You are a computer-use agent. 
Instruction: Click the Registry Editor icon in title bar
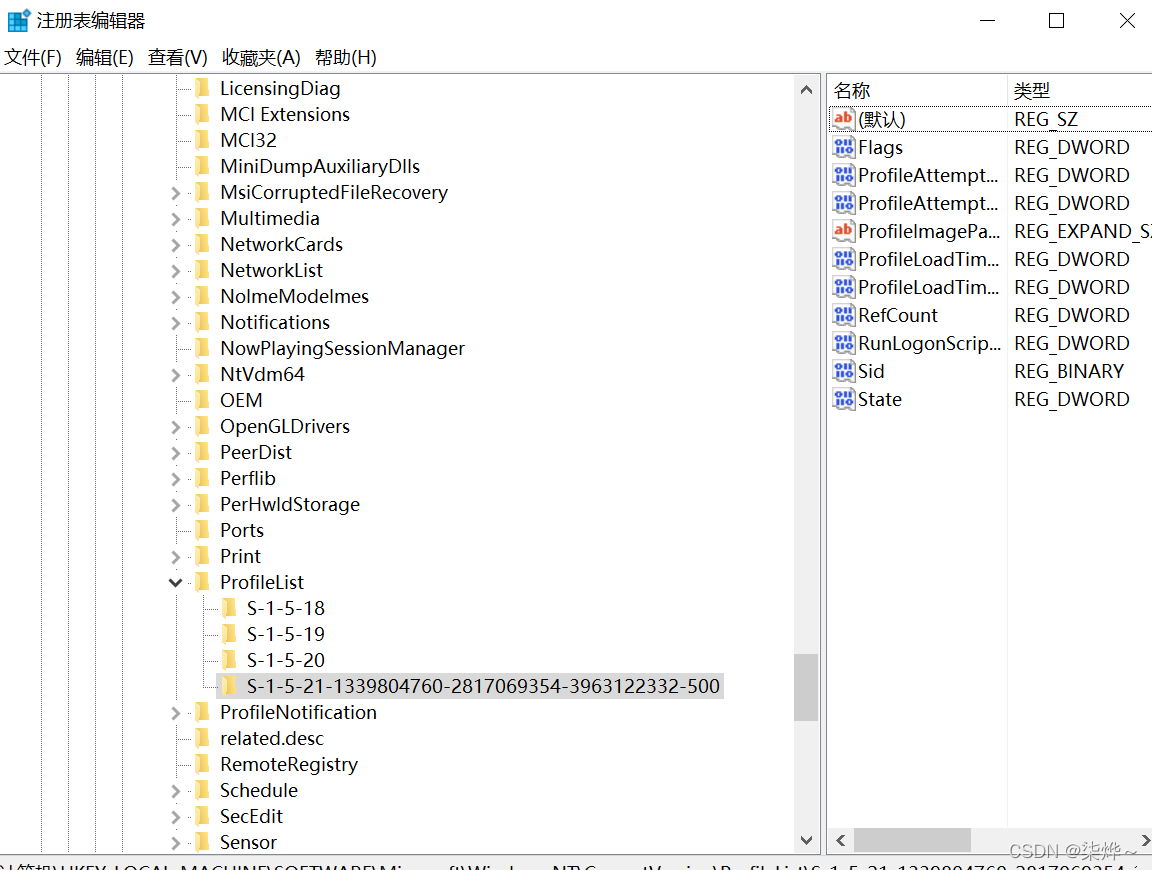pyautogui.click(x=17, y=19)
